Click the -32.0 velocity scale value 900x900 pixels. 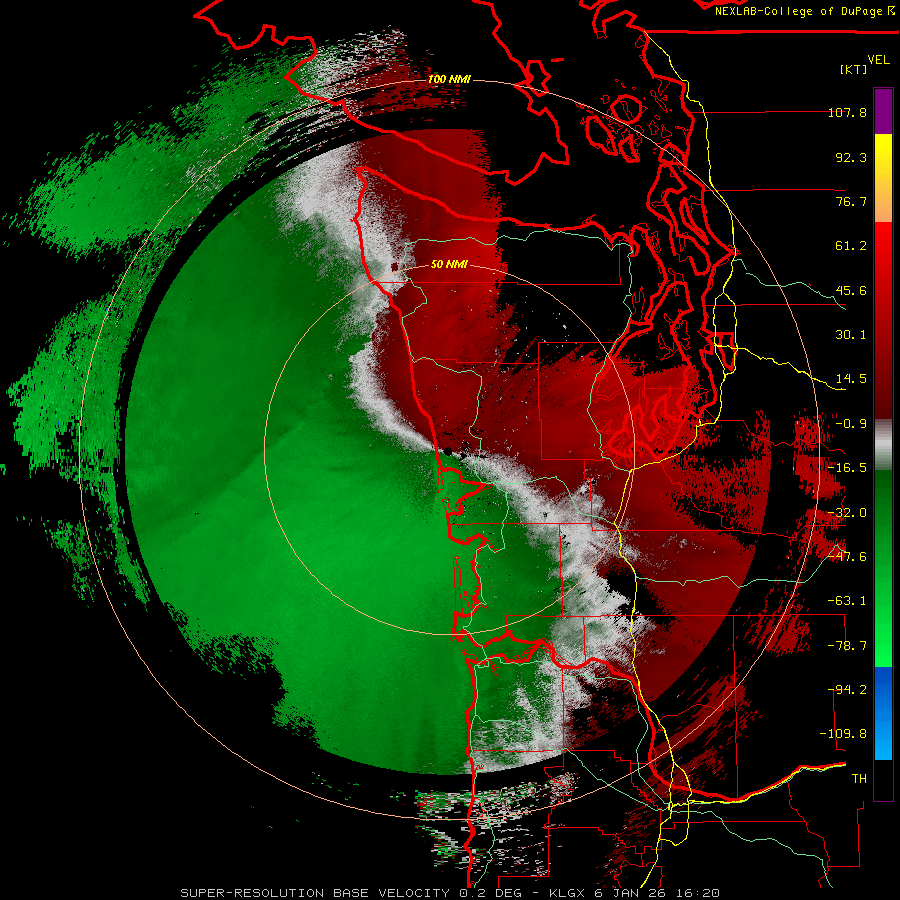(847, 513)
